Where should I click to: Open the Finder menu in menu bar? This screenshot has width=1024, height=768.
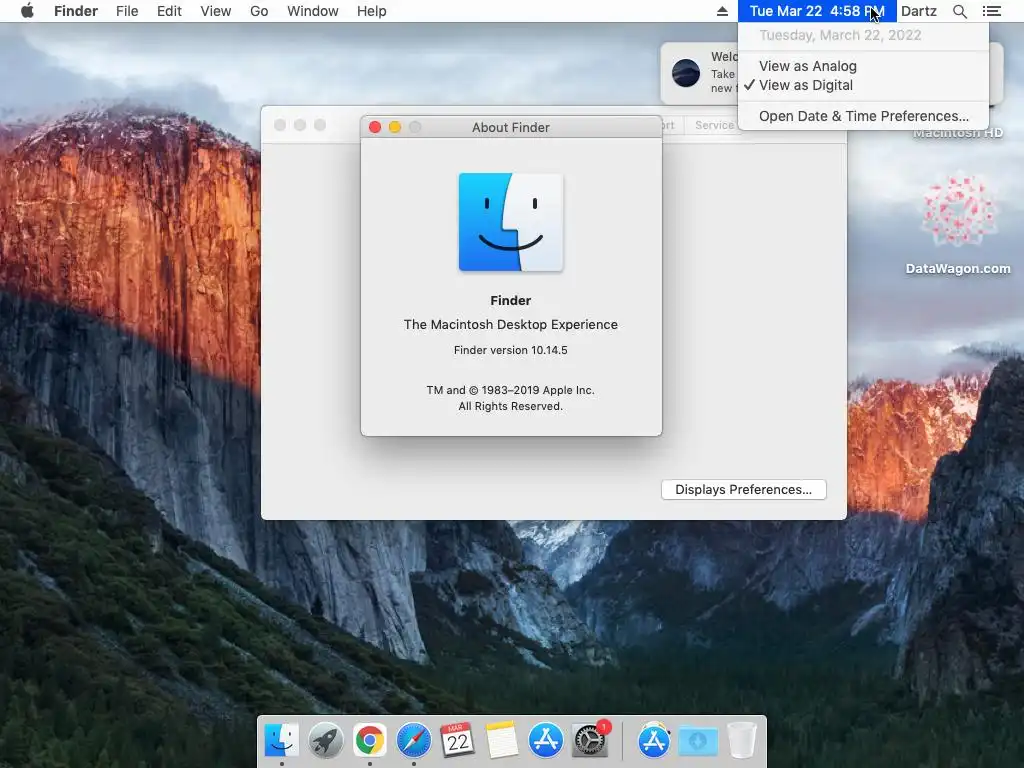tap(76, 11)
